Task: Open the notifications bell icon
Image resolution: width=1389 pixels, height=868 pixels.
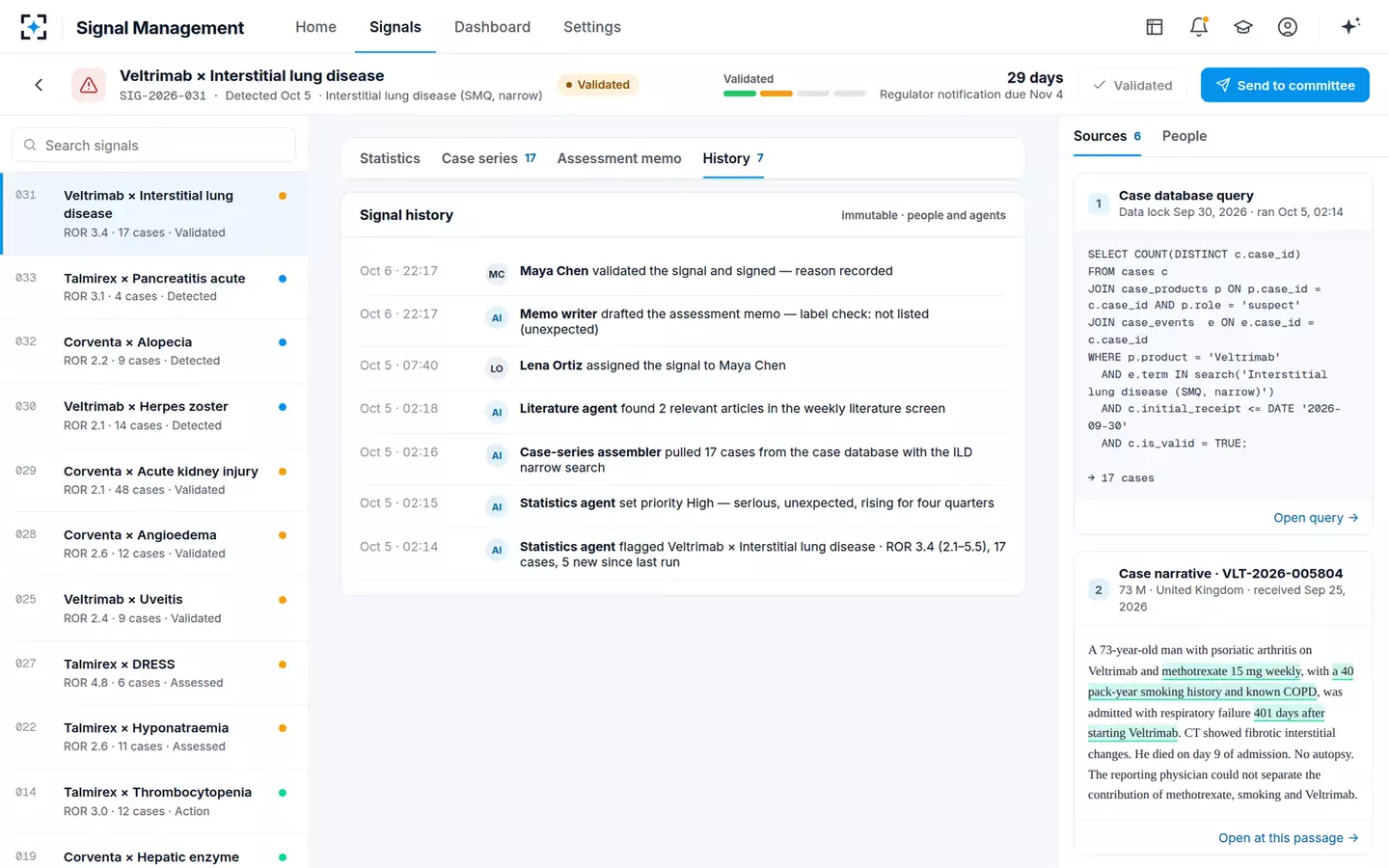Action: (x=1198, y=27)
